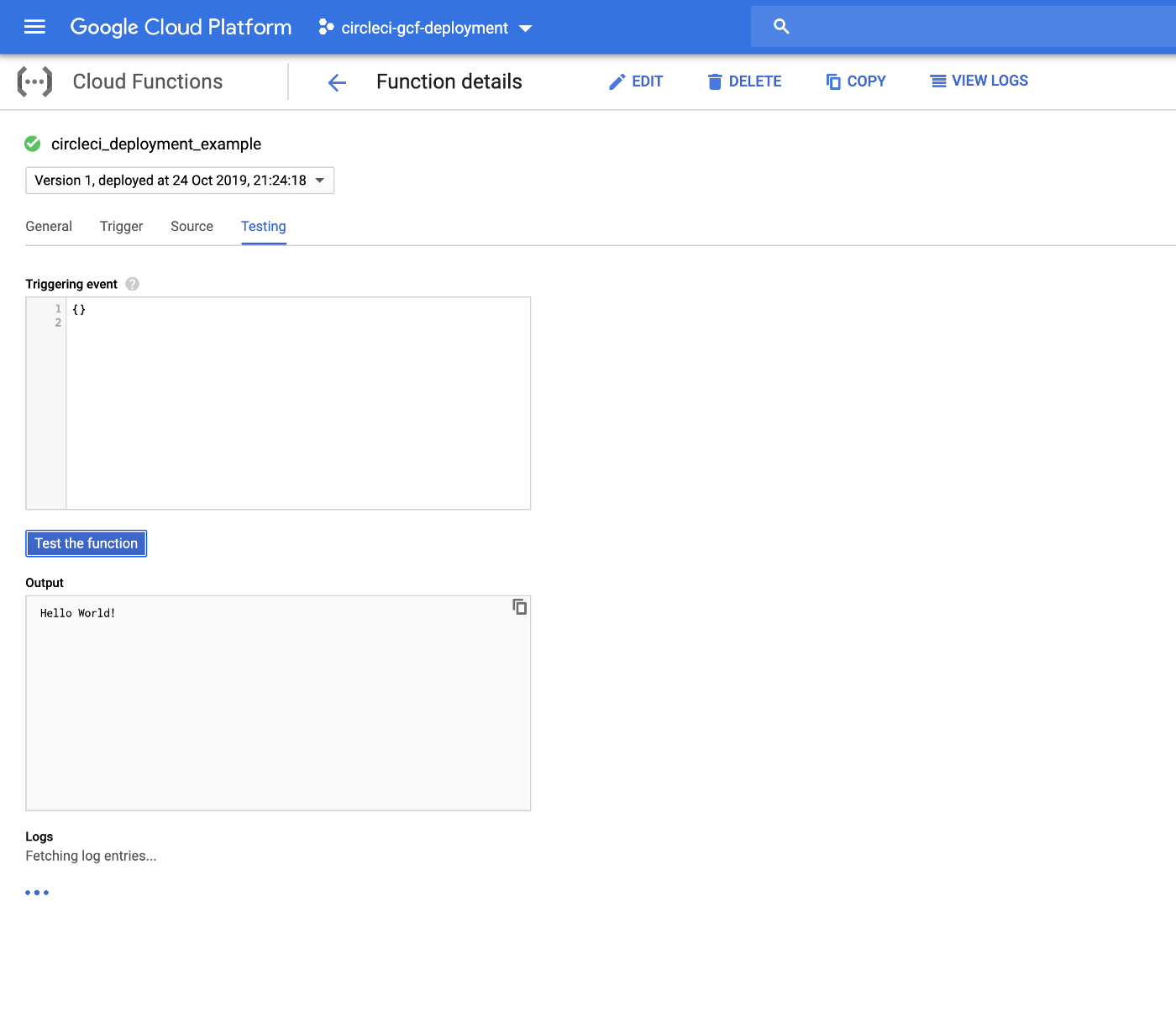Expand the Version 1 deployed dropdown
Image resolution: width=1176 pixels, height=1012 pixels.
[x=180, y=181]
